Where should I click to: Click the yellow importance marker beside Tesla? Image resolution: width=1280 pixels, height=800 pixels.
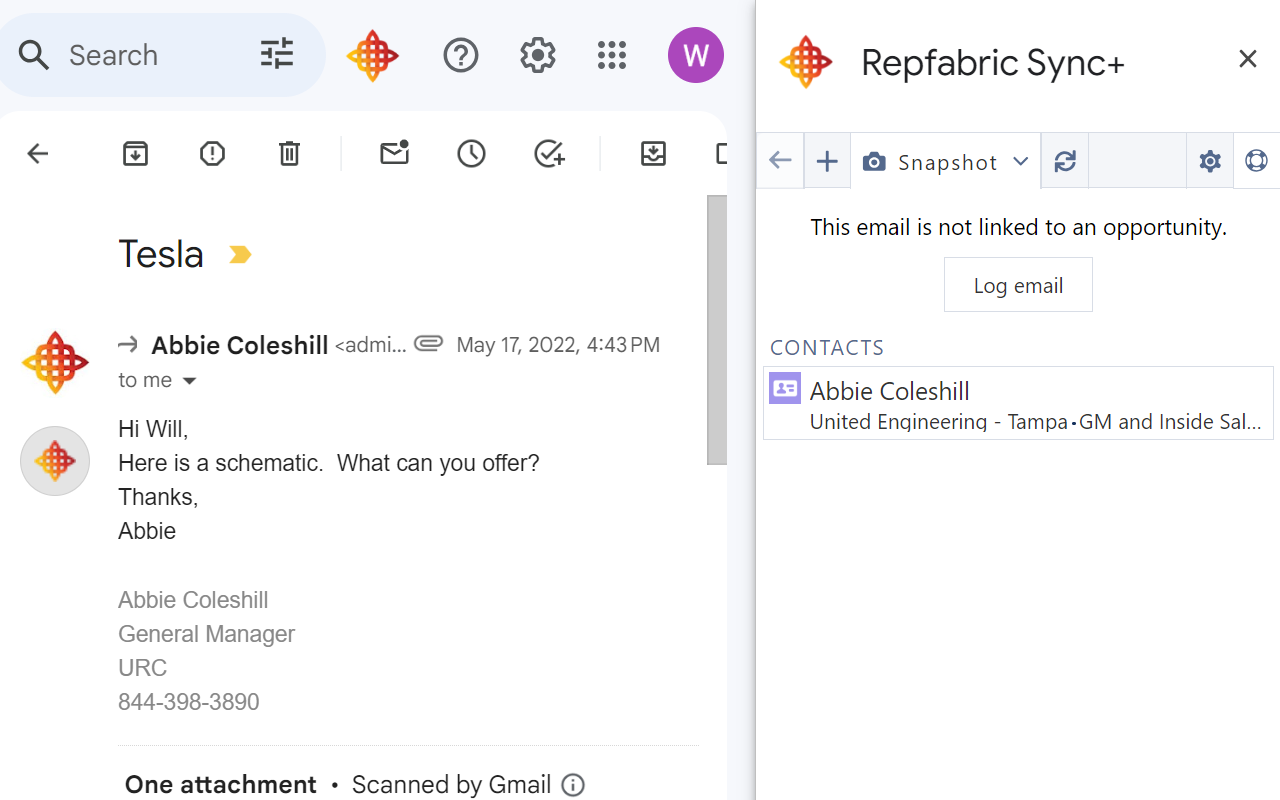240,255
